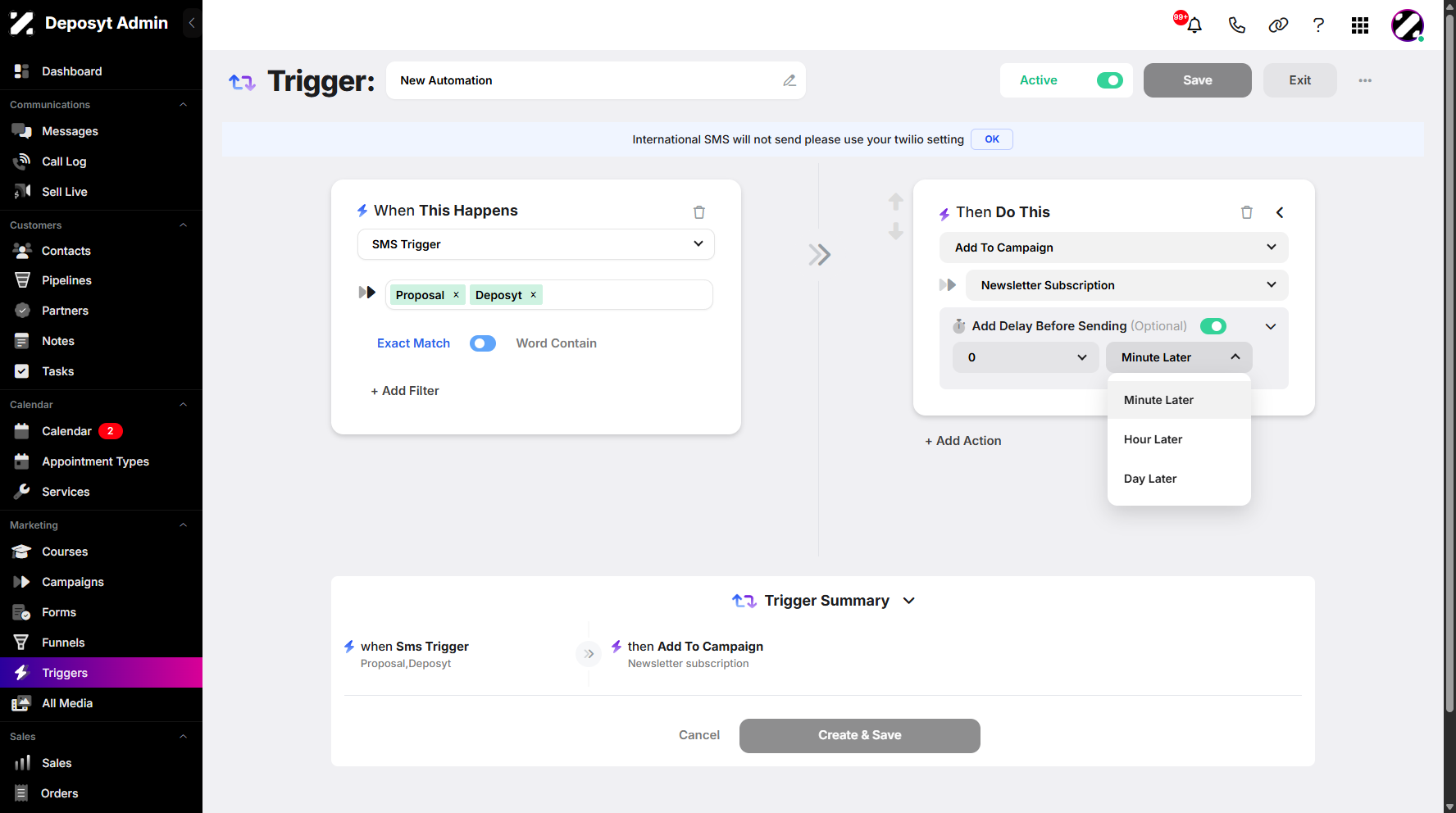
Task: Collapse the delay section chevron
Action: point(1271,326)
